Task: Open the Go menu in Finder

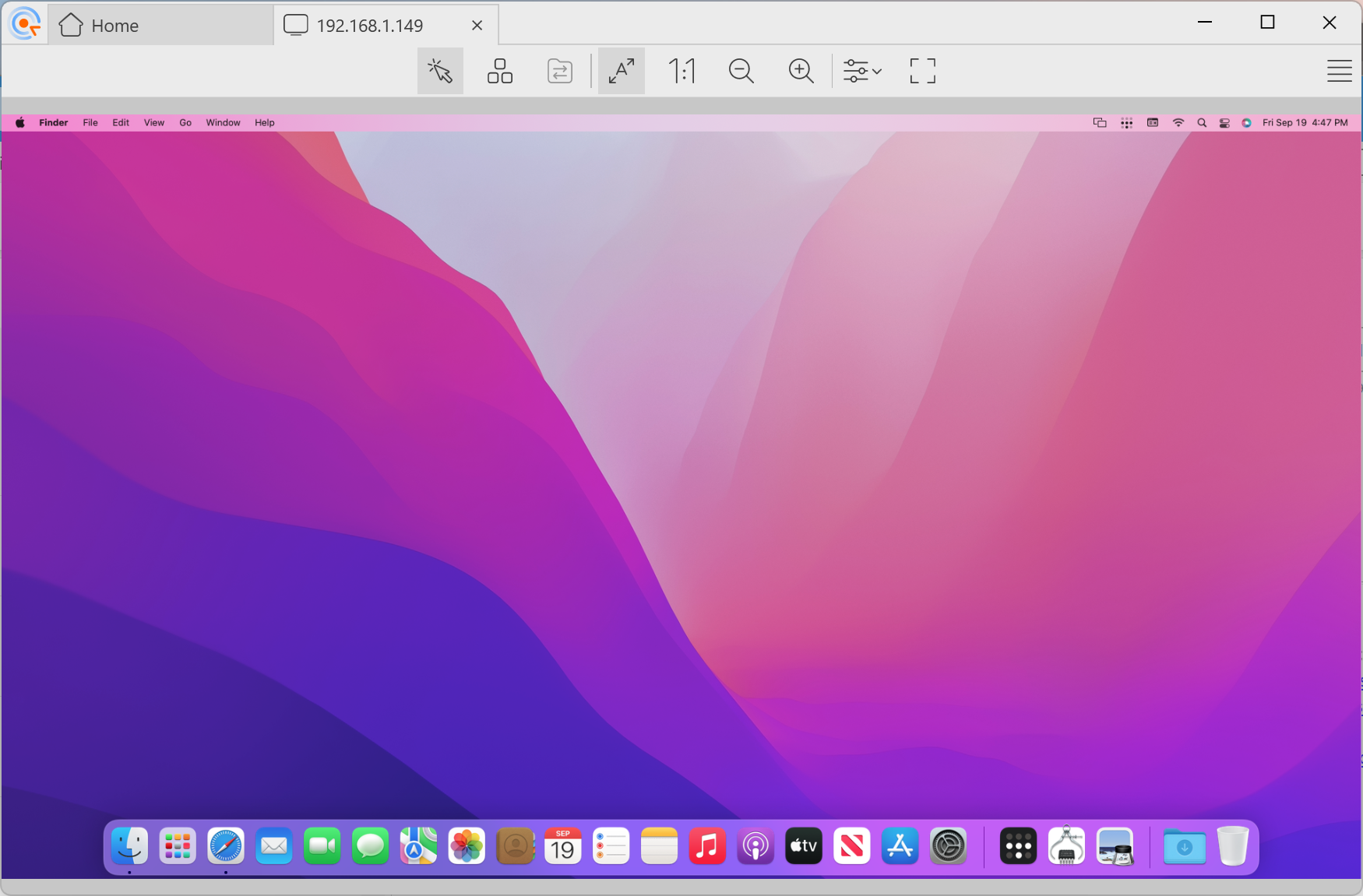Action: coord(185,122)
